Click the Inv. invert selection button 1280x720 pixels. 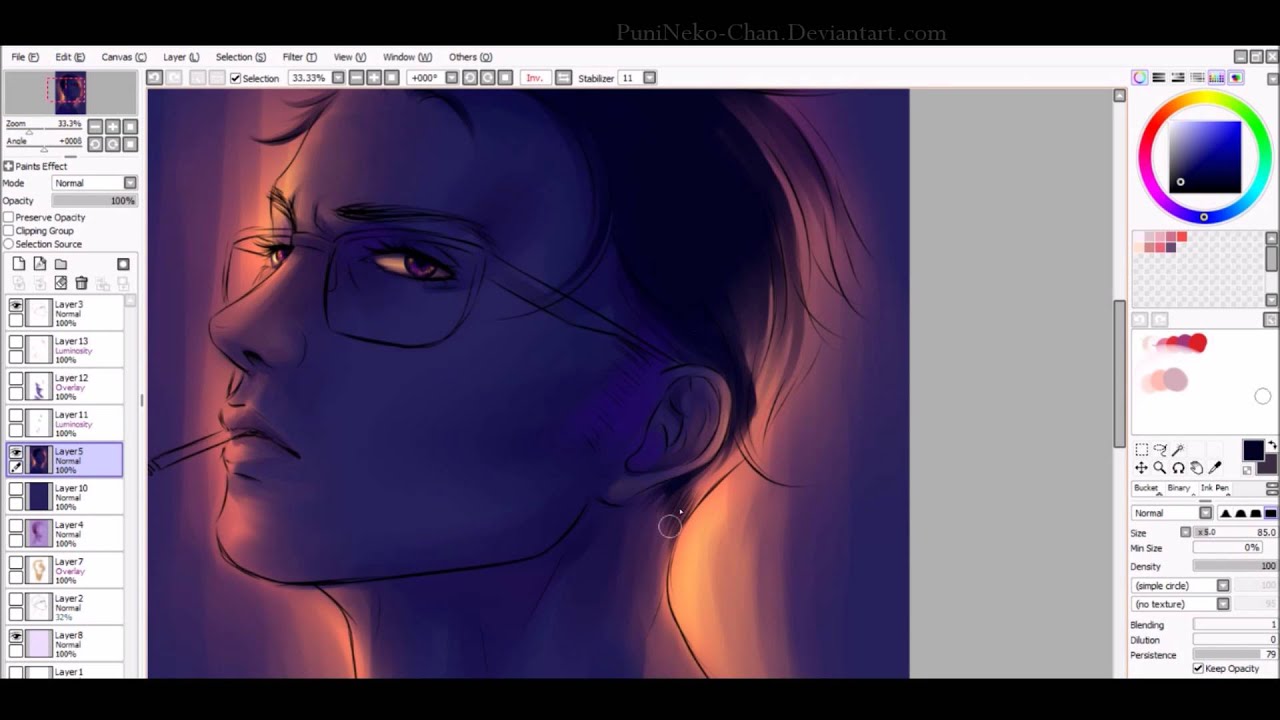(535, 78)
